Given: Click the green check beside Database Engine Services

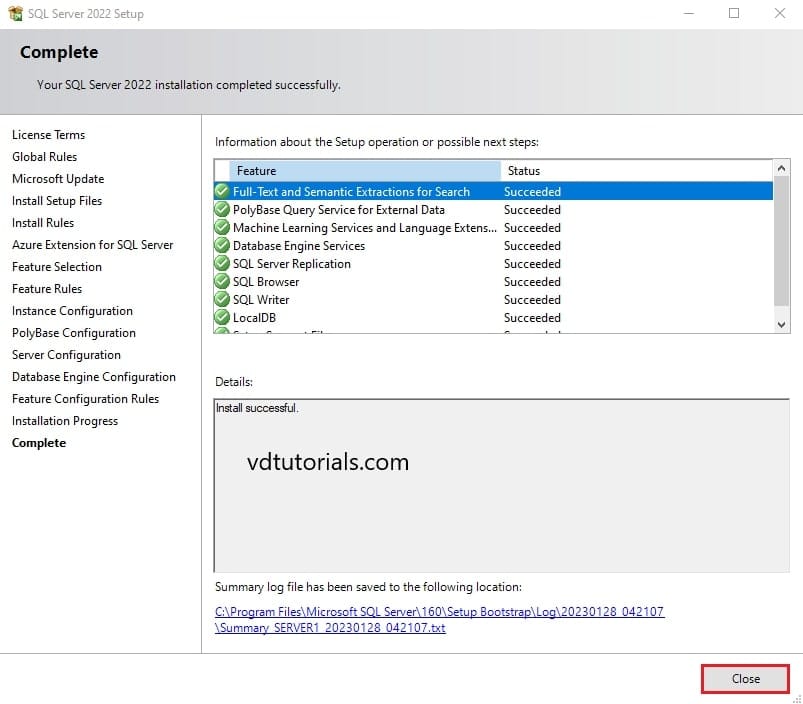Looking at the screenshot, I should point(222,245).
